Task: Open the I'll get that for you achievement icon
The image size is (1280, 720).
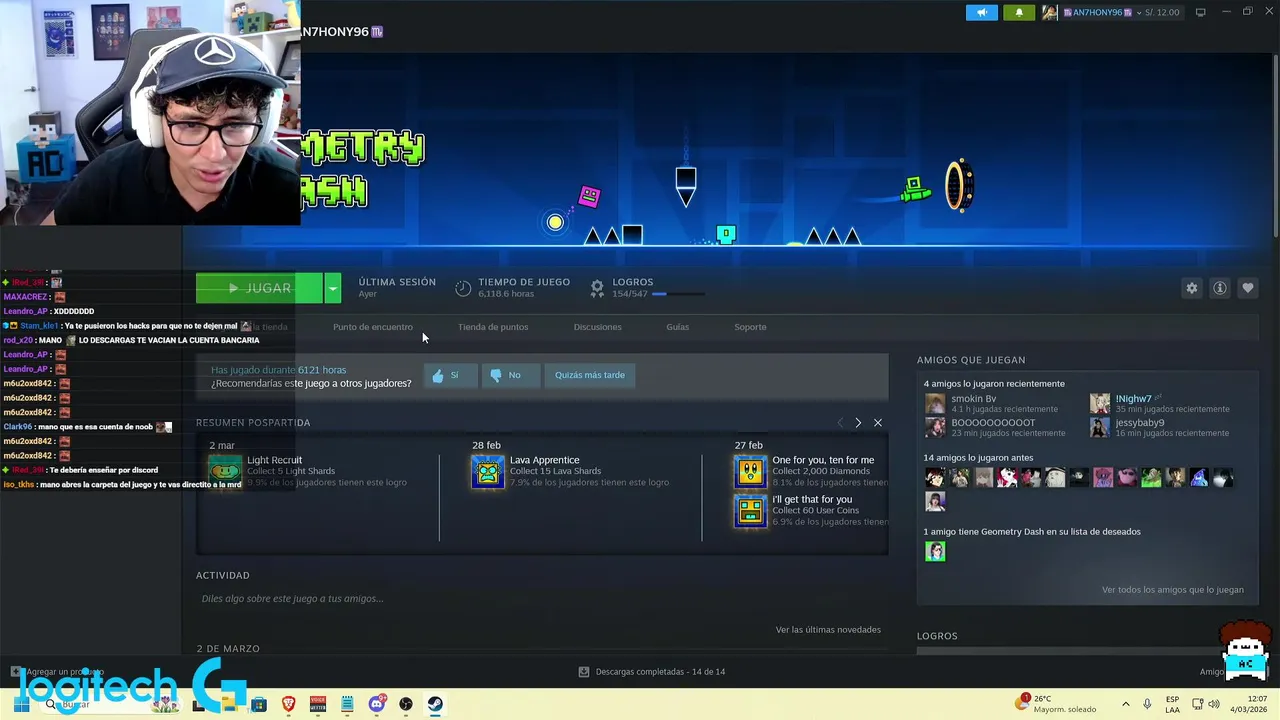Action: (x=750, y=510)
